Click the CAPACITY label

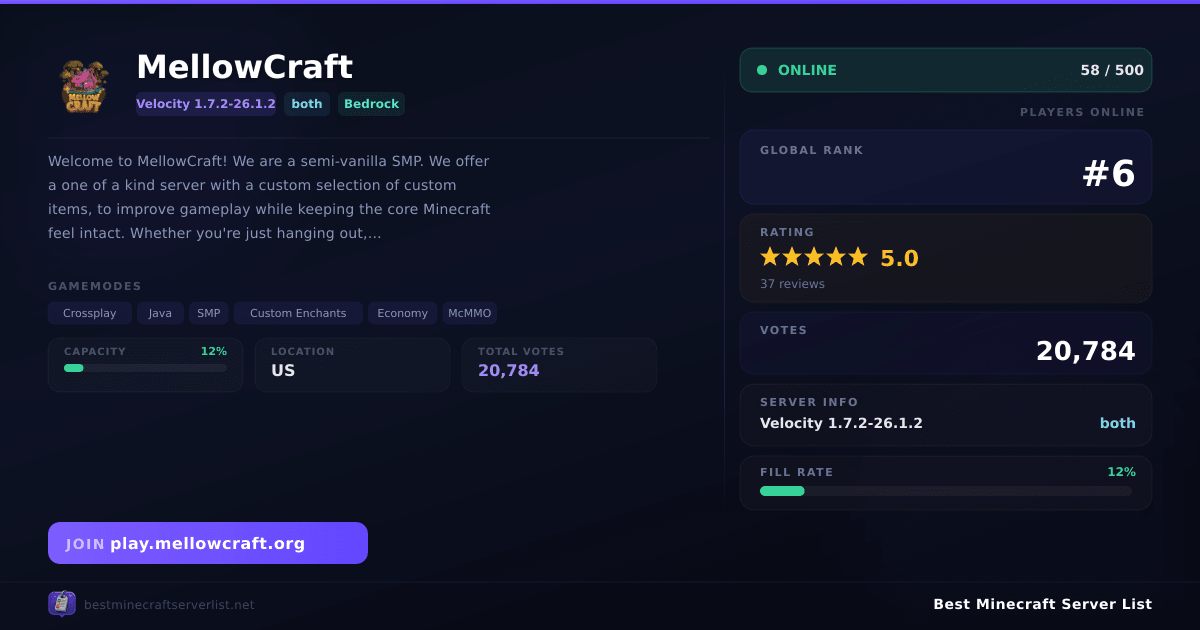pyautogui.click(x=95, y=352)
